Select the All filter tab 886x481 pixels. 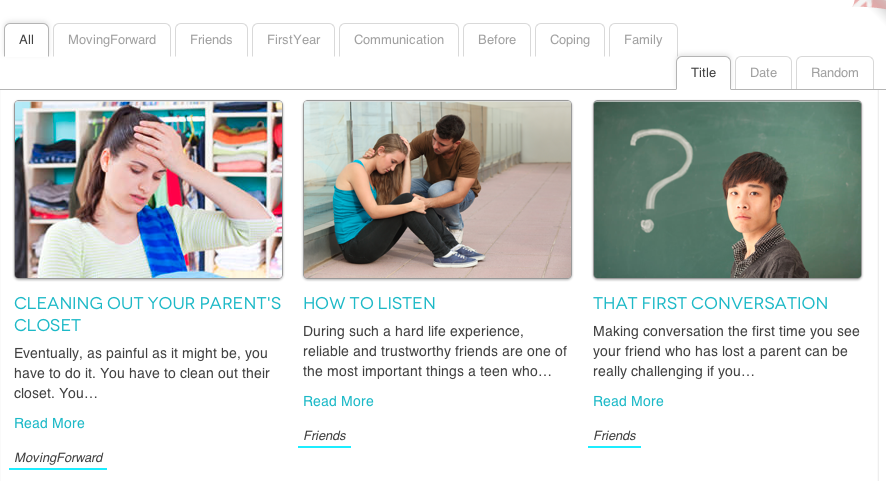26,40
